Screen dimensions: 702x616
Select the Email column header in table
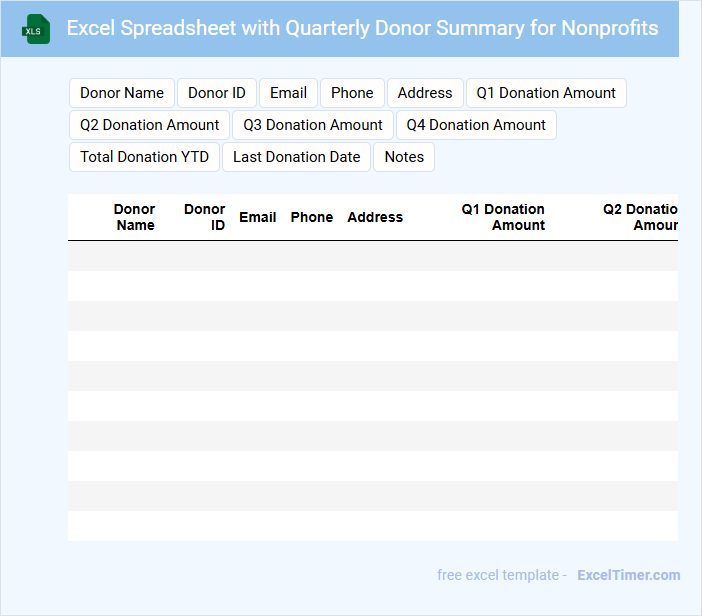(258, 217)
